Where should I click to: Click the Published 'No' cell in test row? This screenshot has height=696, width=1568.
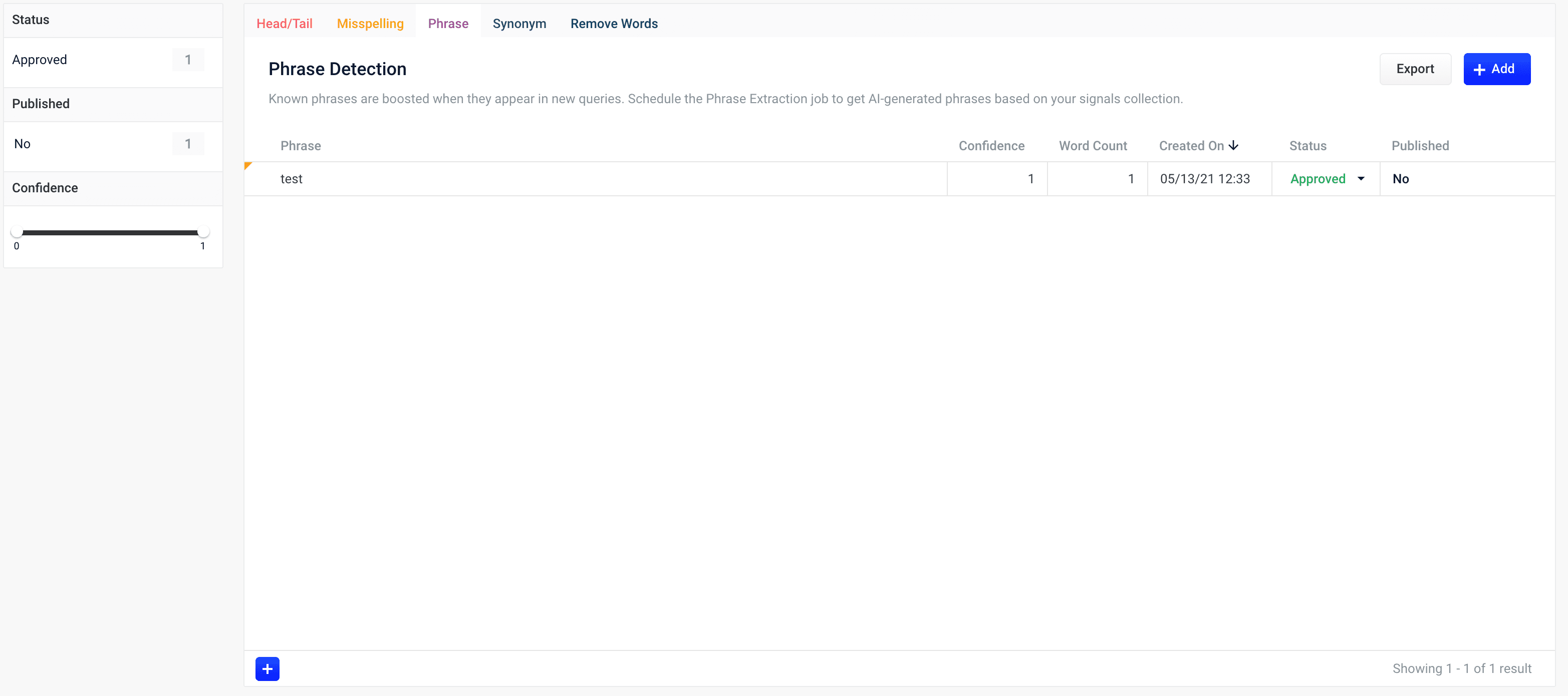(x=1467, y=179)
